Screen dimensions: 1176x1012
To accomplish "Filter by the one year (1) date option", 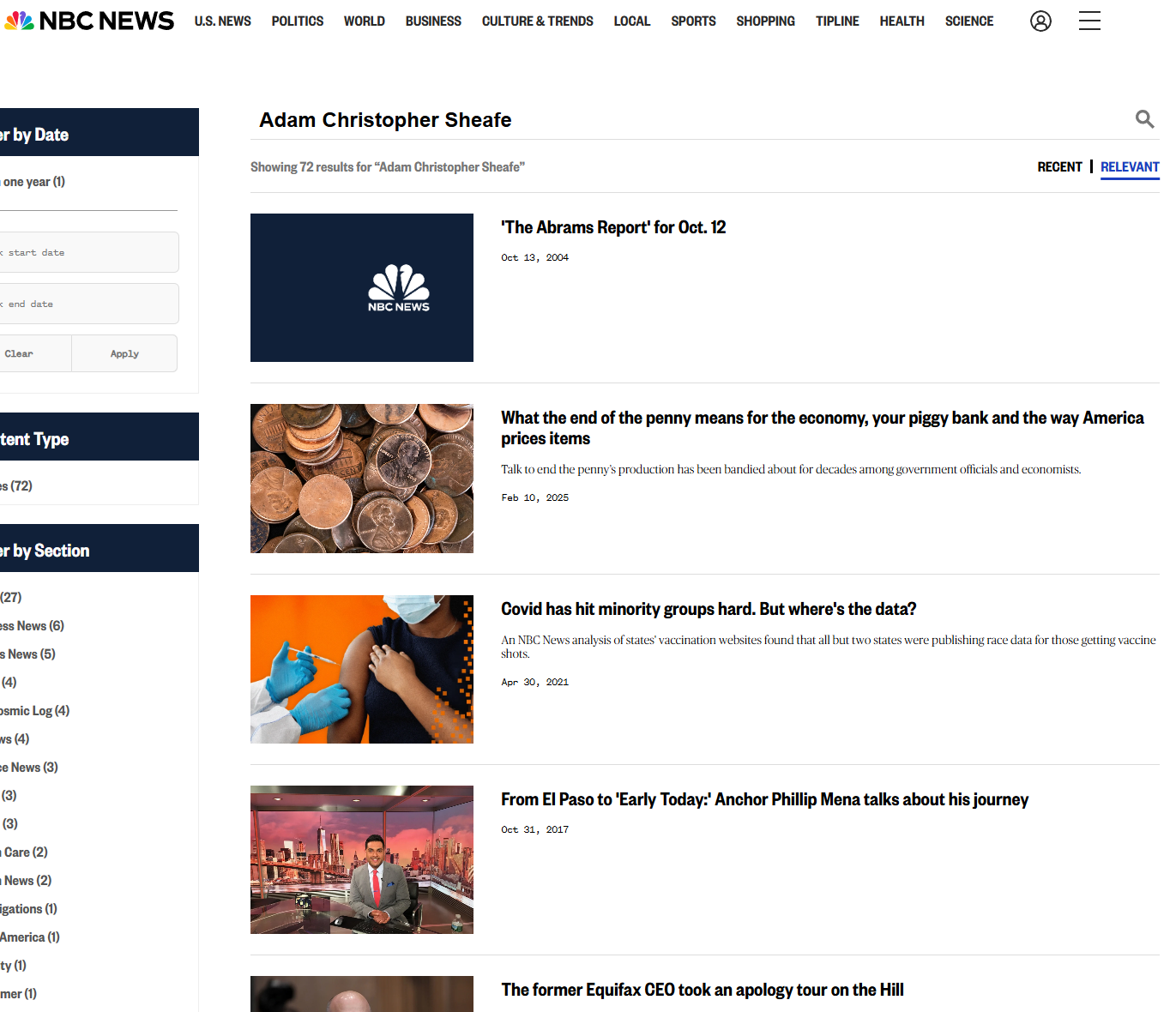I will pos(33,182).
